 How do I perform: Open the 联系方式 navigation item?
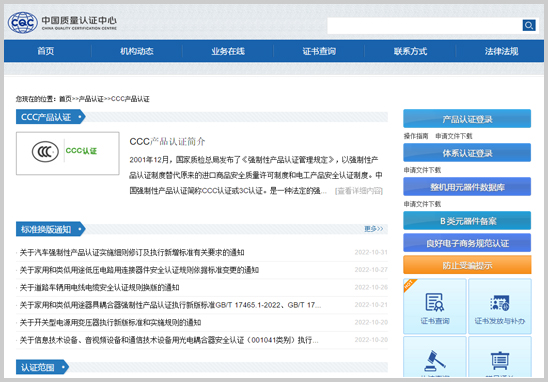[x=410, y=51]
